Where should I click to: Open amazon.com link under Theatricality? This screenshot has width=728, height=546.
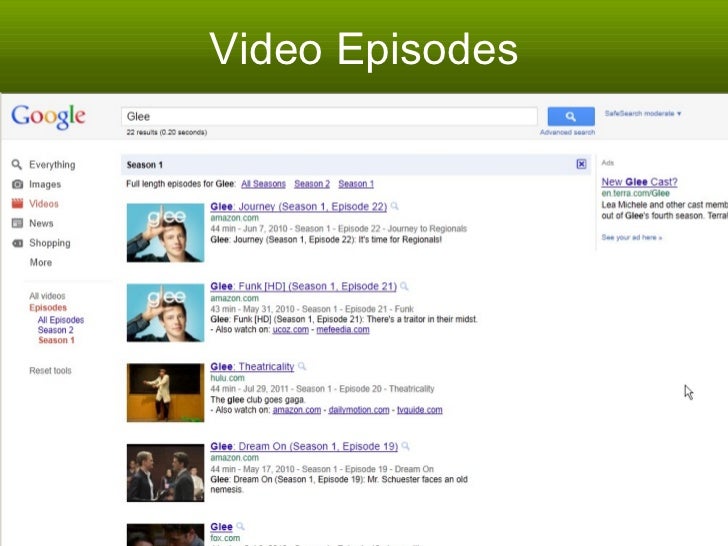[x=297, y=410]
